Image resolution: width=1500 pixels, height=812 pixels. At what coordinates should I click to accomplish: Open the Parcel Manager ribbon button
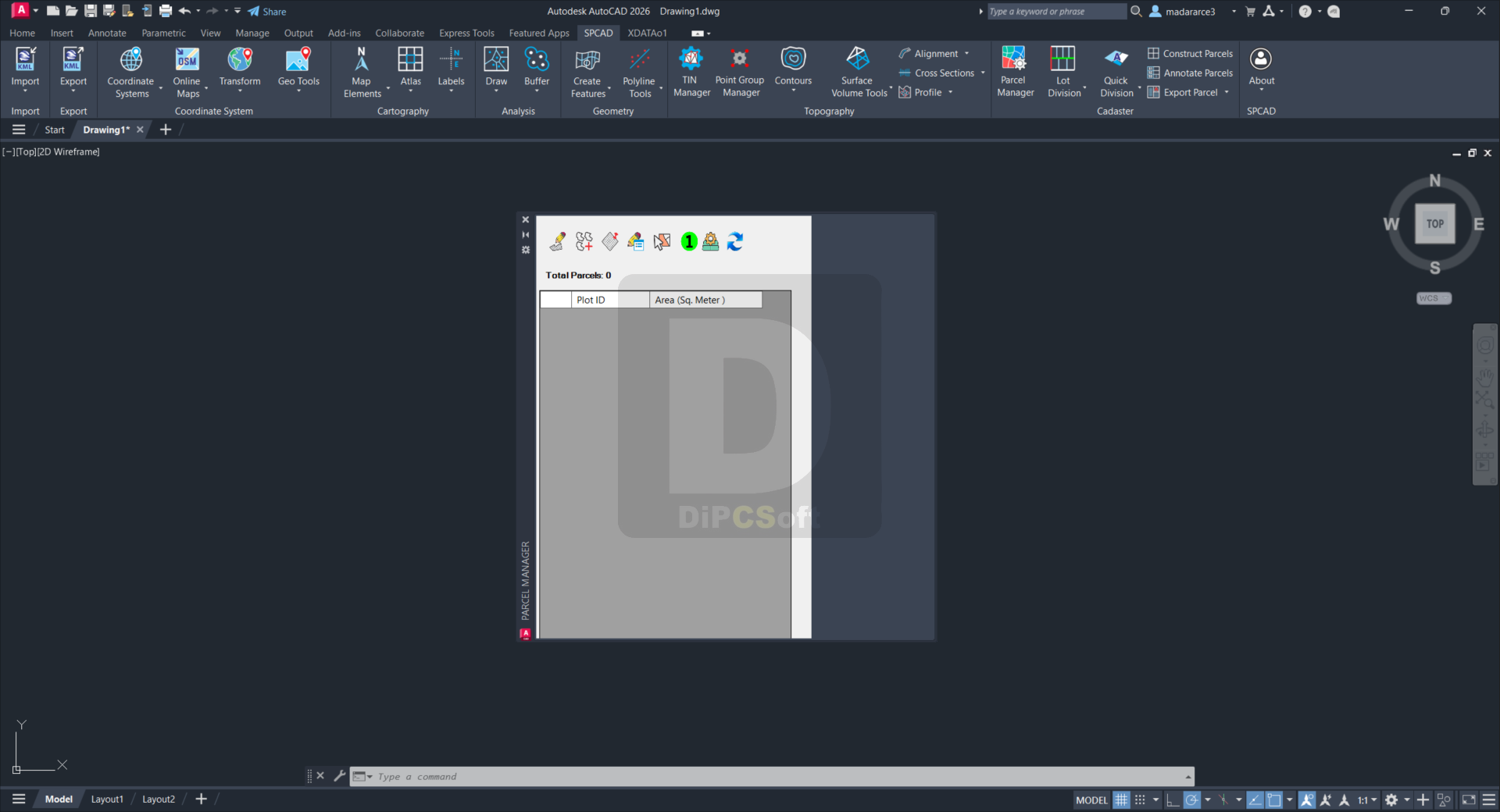click(x=1015, y=72)
